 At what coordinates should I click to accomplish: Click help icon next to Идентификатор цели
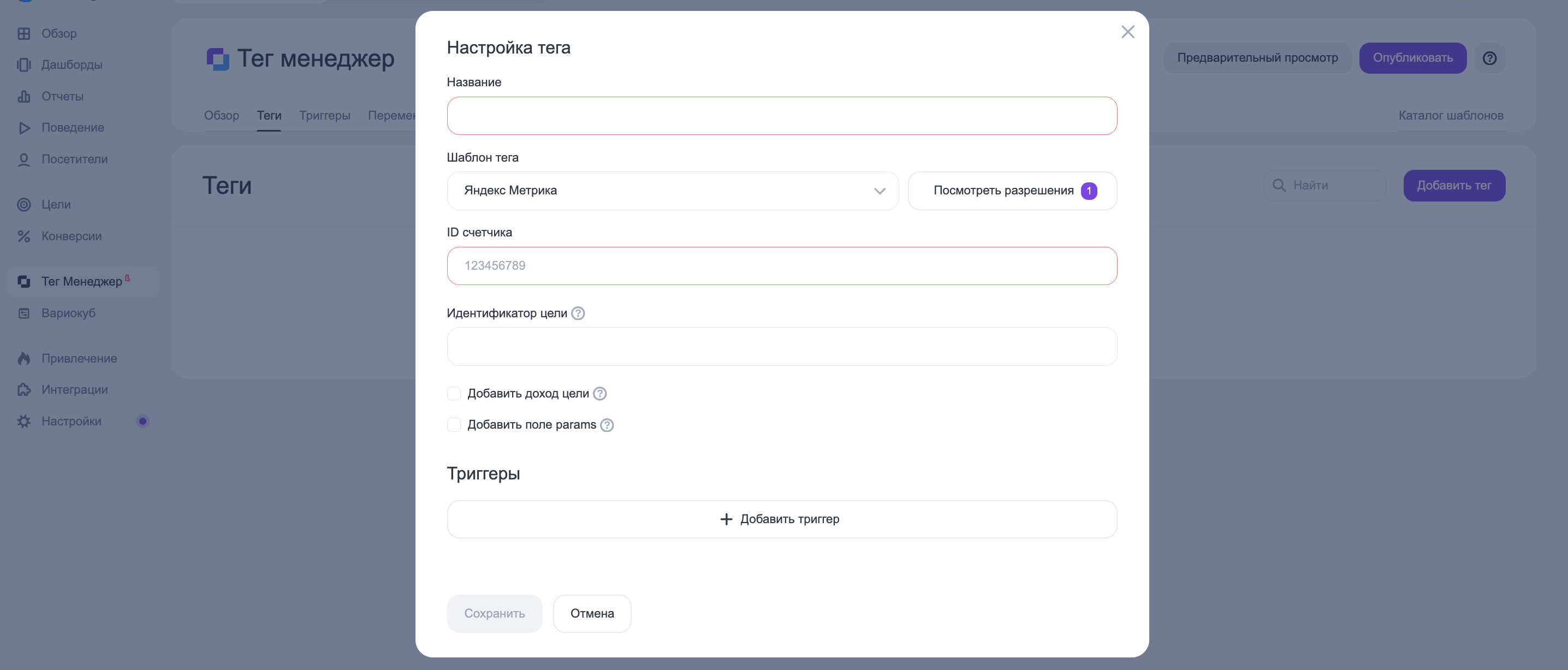click(578, 313)
